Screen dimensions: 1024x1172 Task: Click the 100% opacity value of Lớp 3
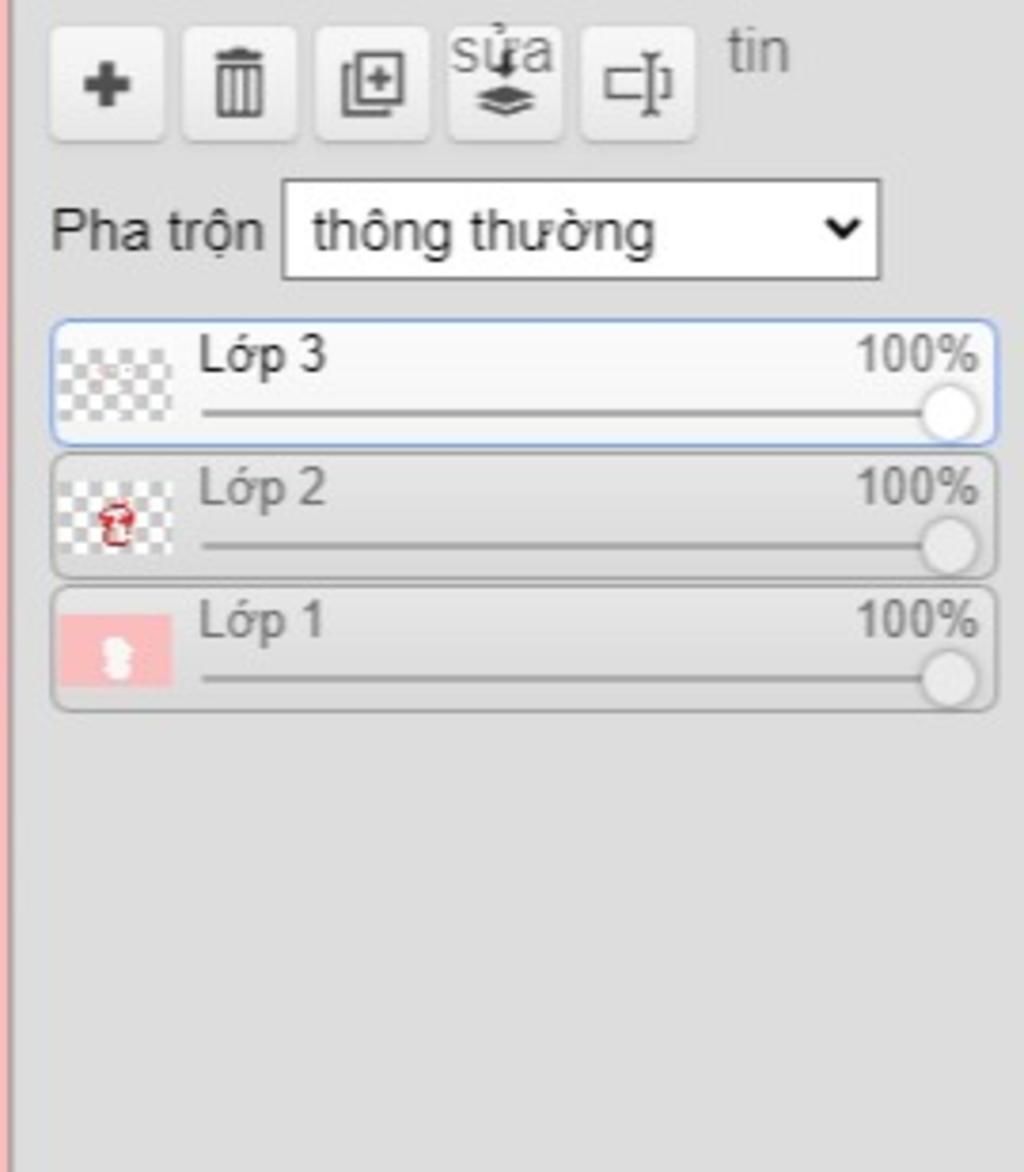pyautogui.click(x=917, y=355)
